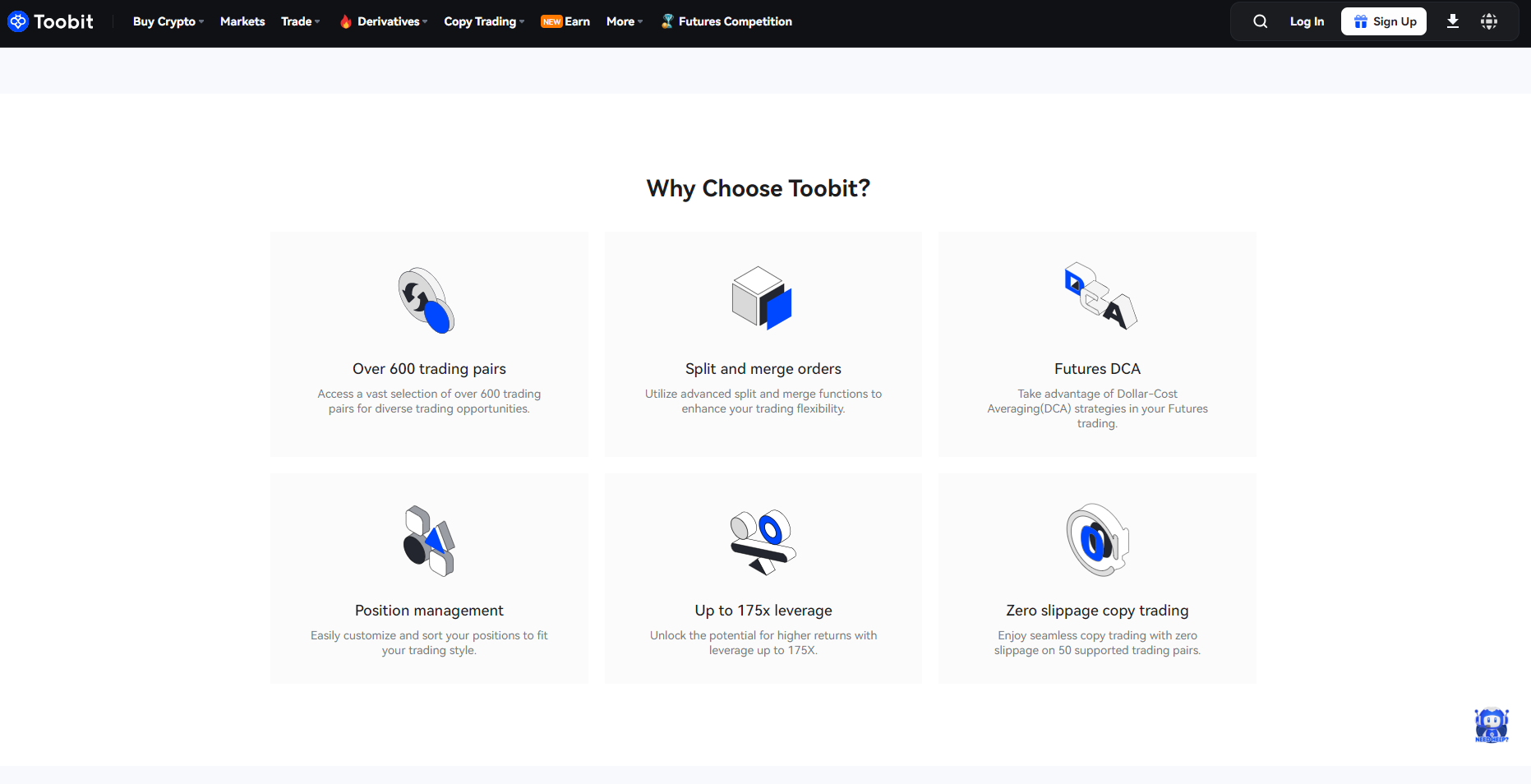Click the 'Split and merge orders' title

[763, 369]
